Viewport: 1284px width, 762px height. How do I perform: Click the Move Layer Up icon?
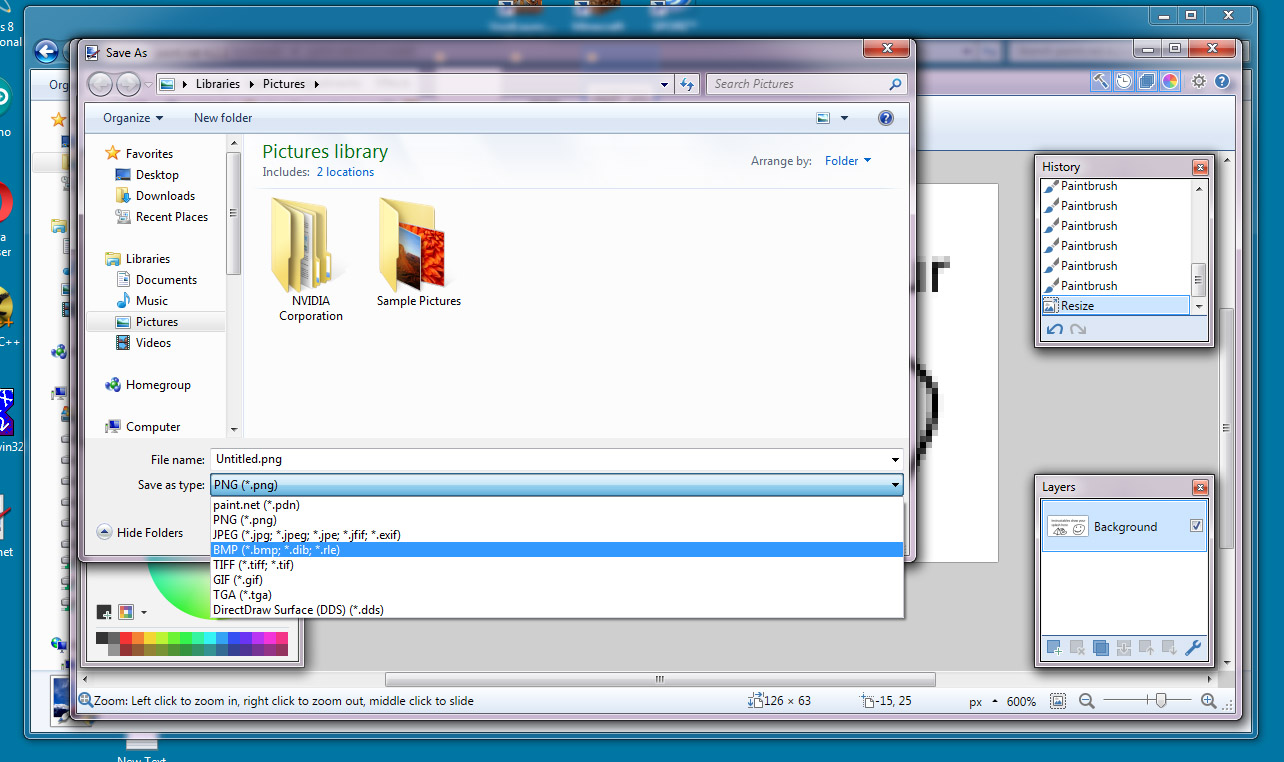point(1146,648)
